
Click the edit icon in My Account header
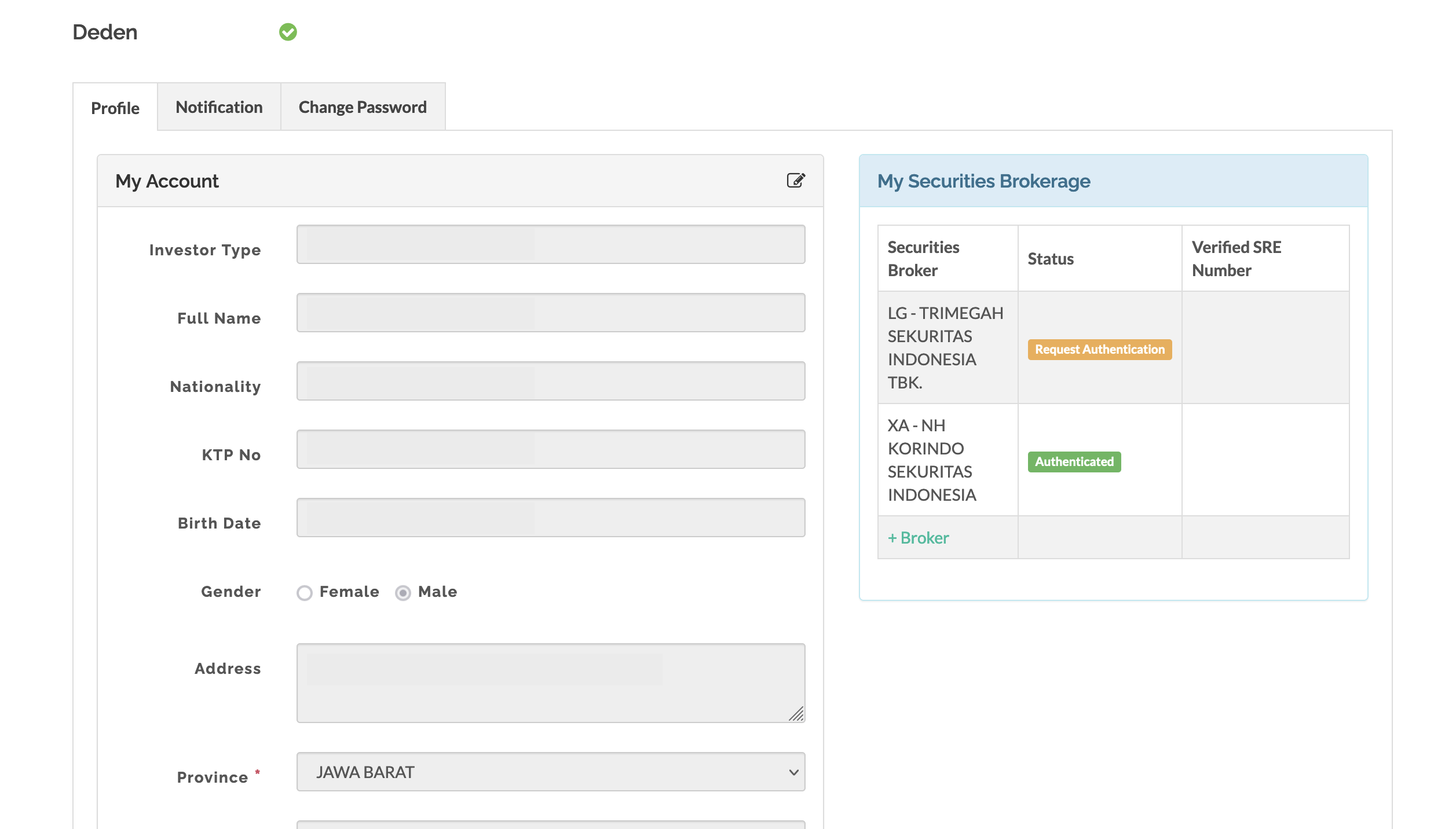point(796,181)
